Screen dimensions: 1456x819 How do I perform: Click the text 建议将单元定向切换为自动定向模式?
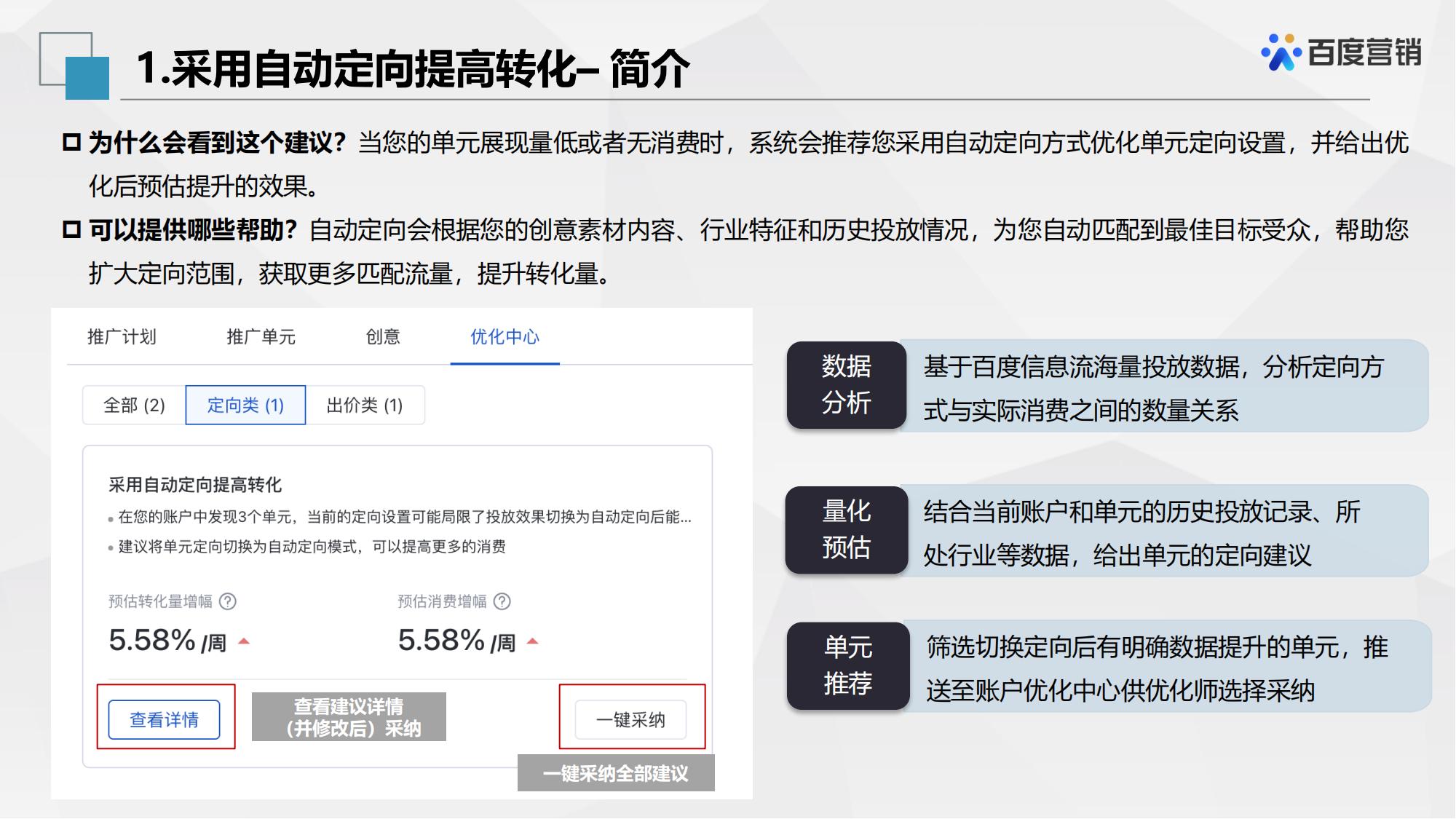pos(240,547)
